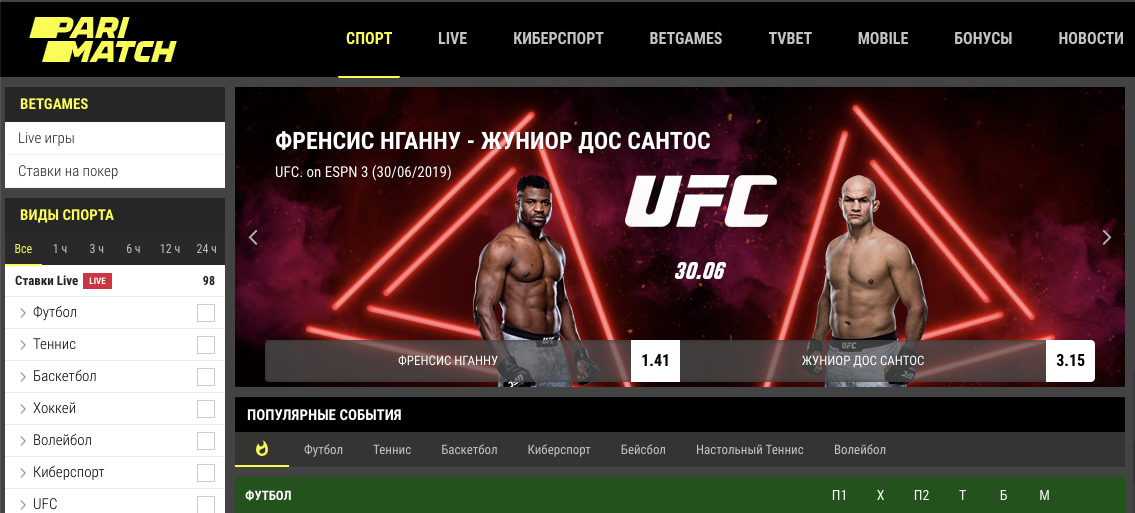Tick the Хоккей checkbox
Screen dimensions: 1135x513
click(206, 409)
